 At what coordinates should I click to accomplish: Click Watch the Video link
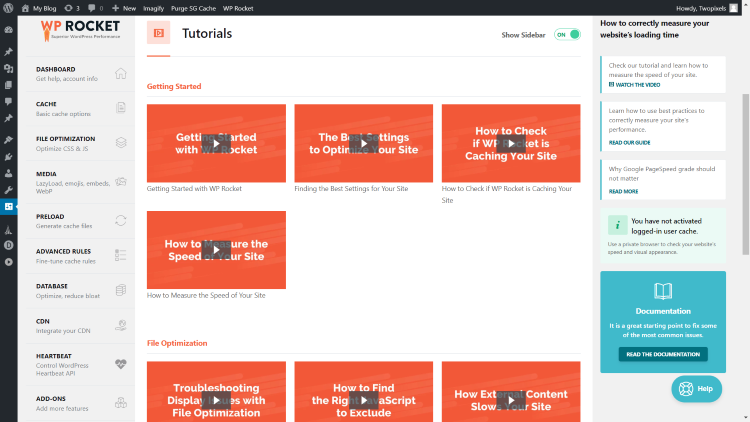(x=634, y=85)
